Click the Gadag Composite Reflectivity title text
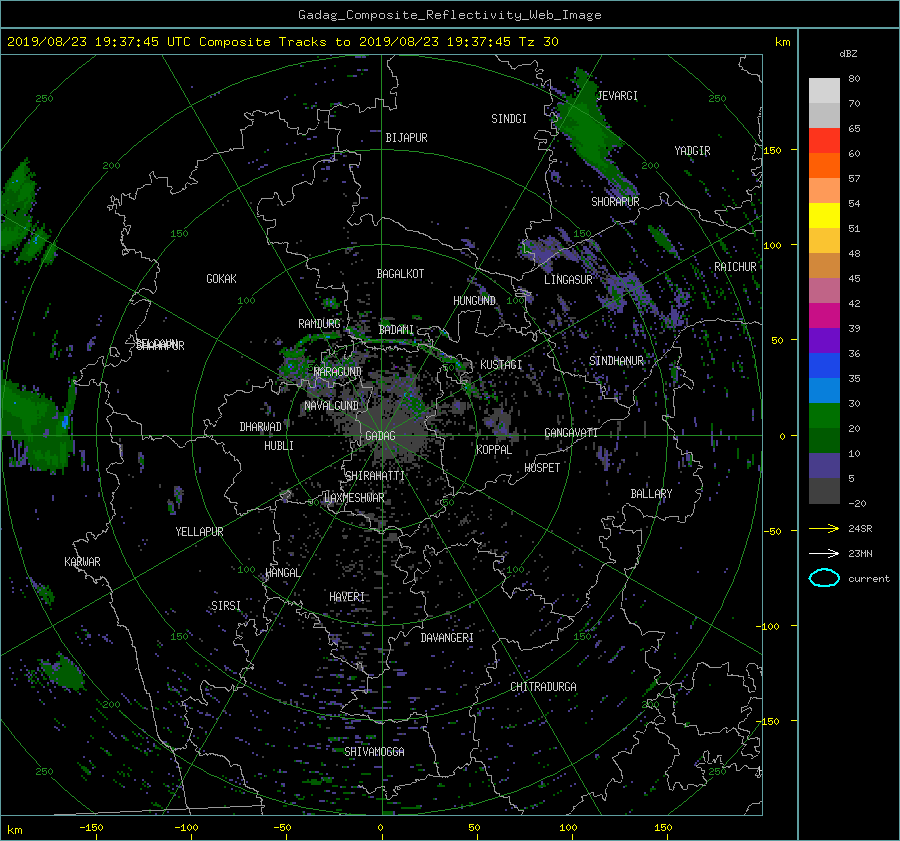 pyautogui.click(x=449, y=14)
